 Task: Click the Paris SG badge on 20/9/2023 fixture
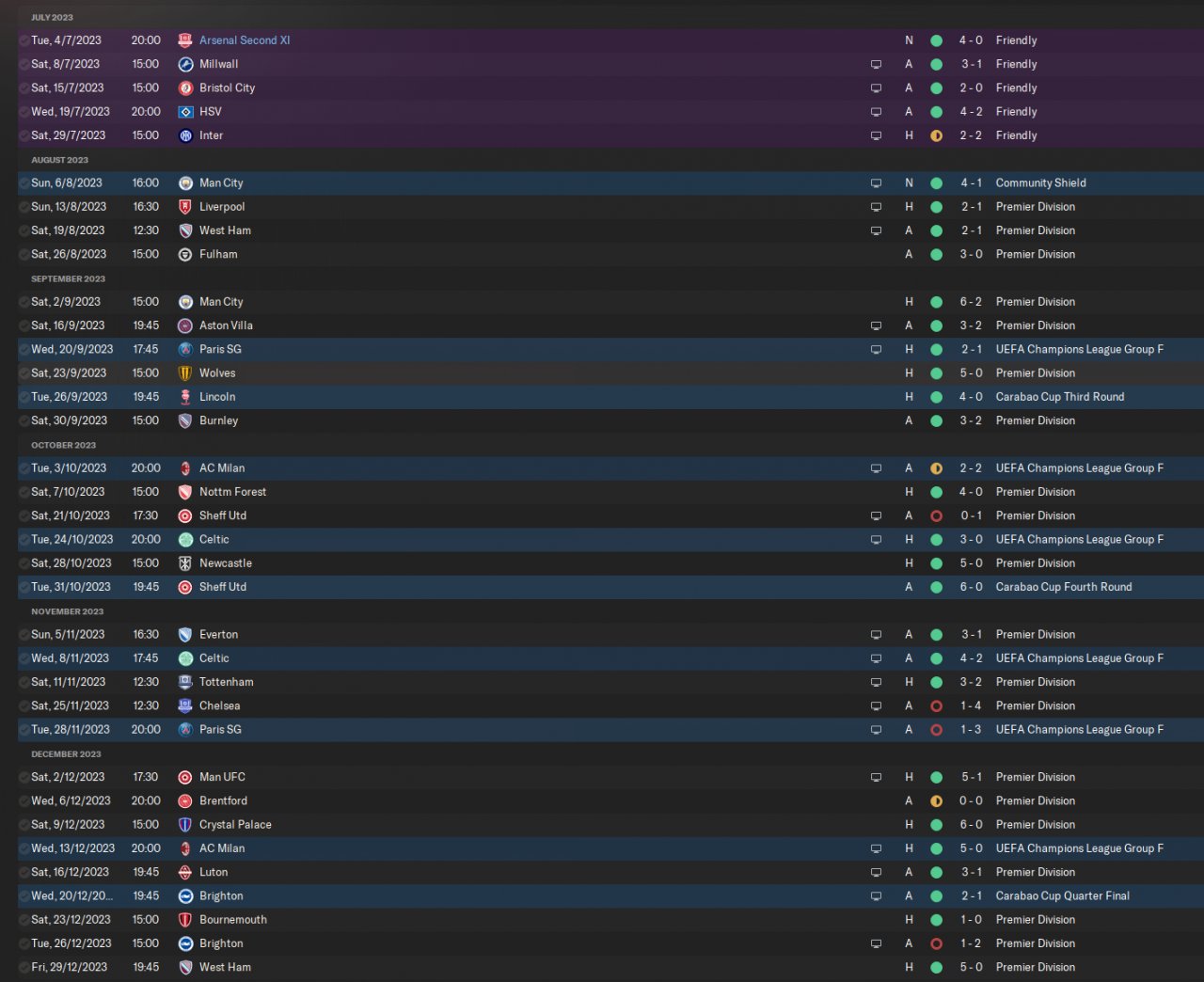click(x=185, y=350)
